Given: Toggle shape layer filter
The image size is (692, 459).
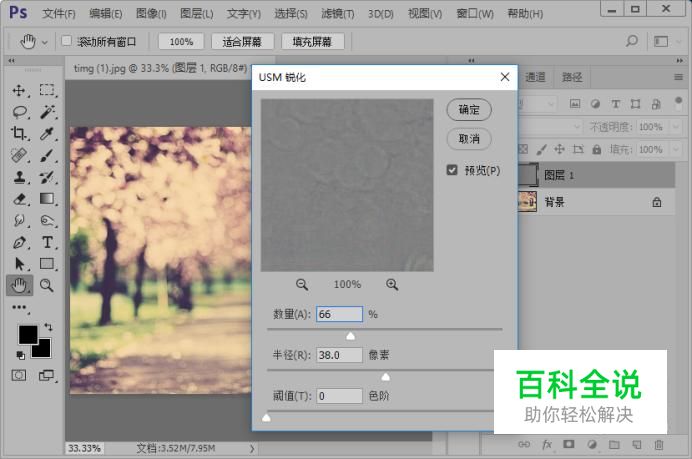Looking at the screenshot, I should point(636,104).
